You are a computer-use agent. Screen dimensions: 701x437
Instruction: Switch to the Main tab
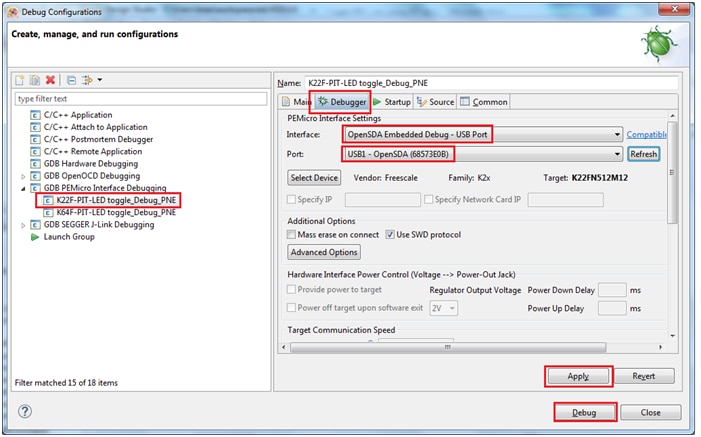click(x=296, y=102)
